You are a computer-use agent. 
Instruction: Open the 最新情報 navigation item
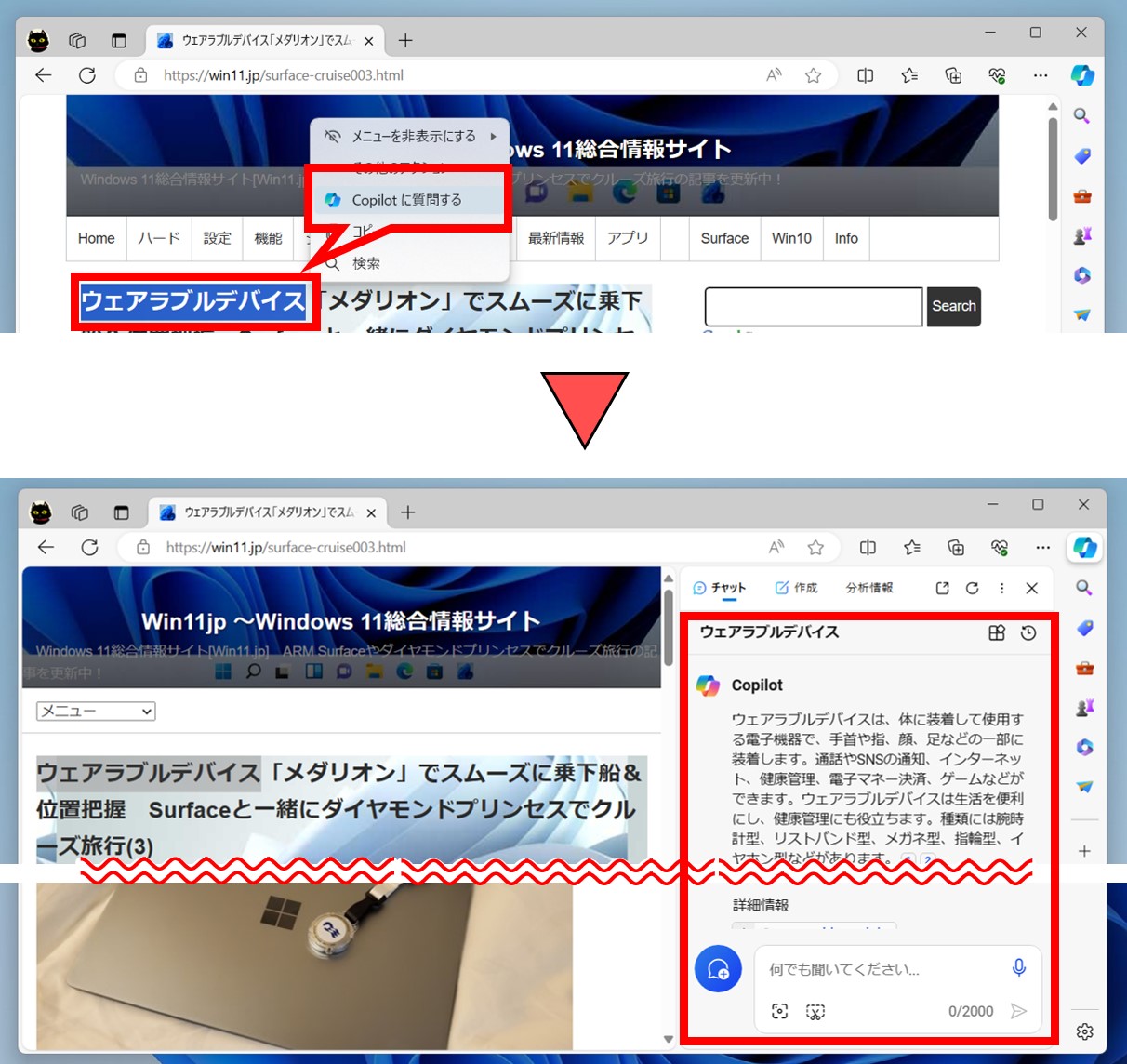[556, 238]
